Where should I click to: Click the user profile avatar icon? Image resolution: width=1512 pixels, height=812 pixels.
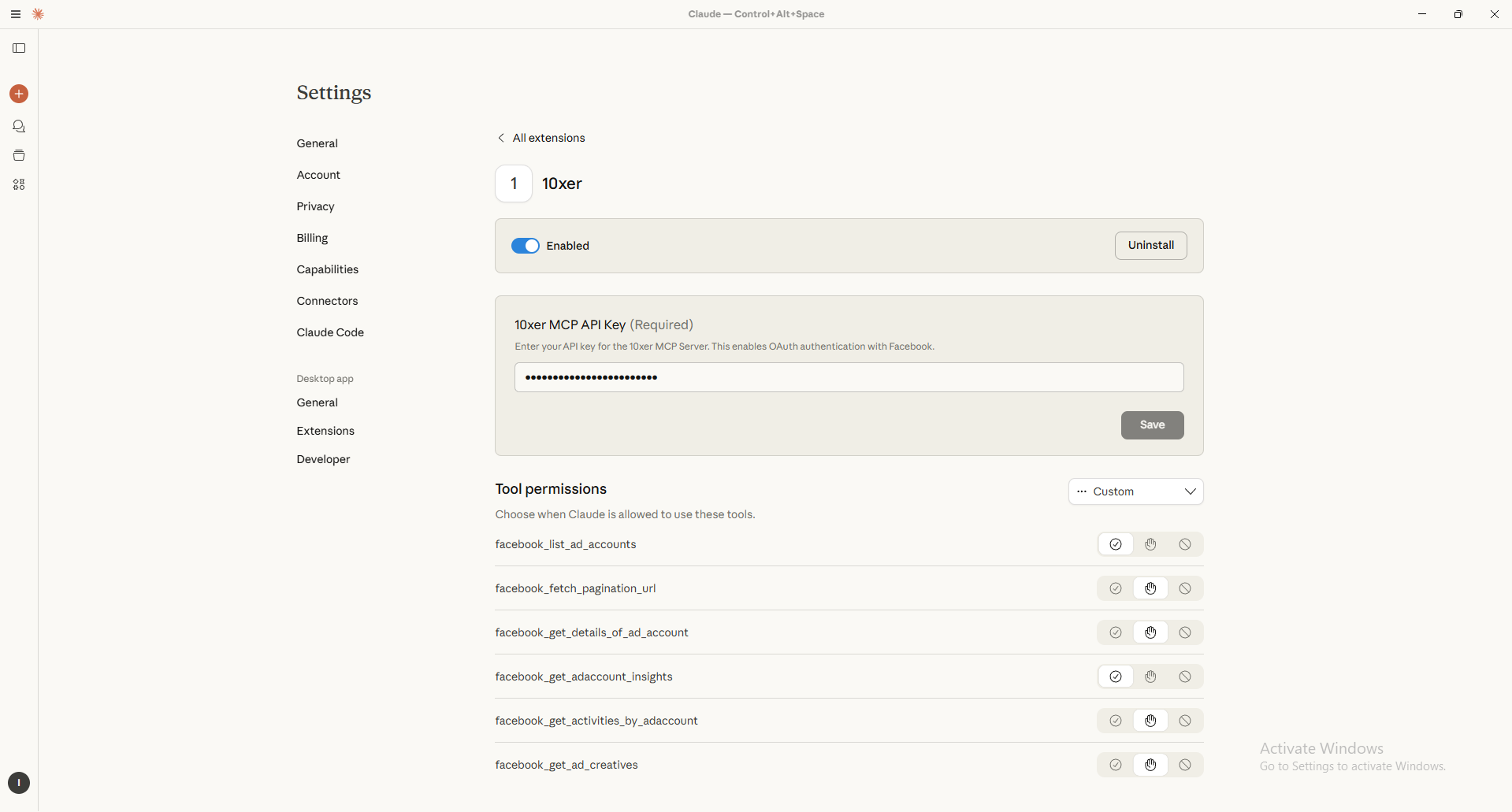19,783
